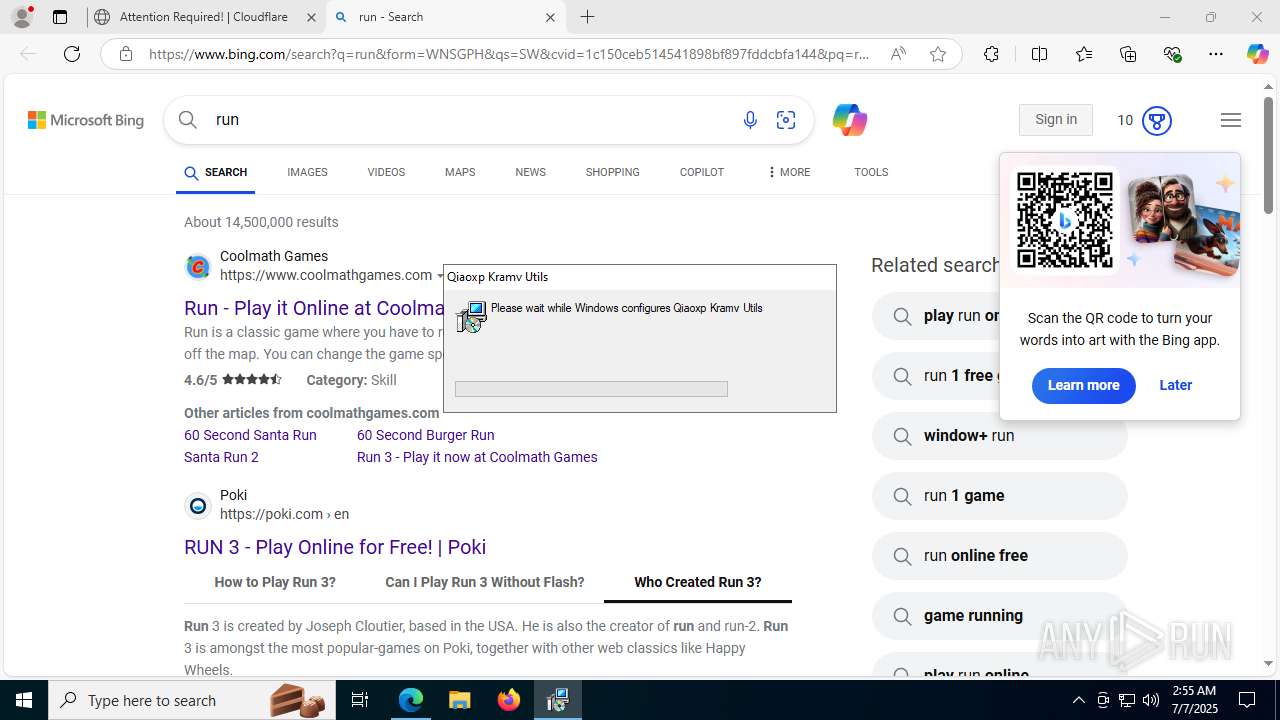
Task: Open Microsoft Rewards medal icon
Action: [x=1157, y=120]
